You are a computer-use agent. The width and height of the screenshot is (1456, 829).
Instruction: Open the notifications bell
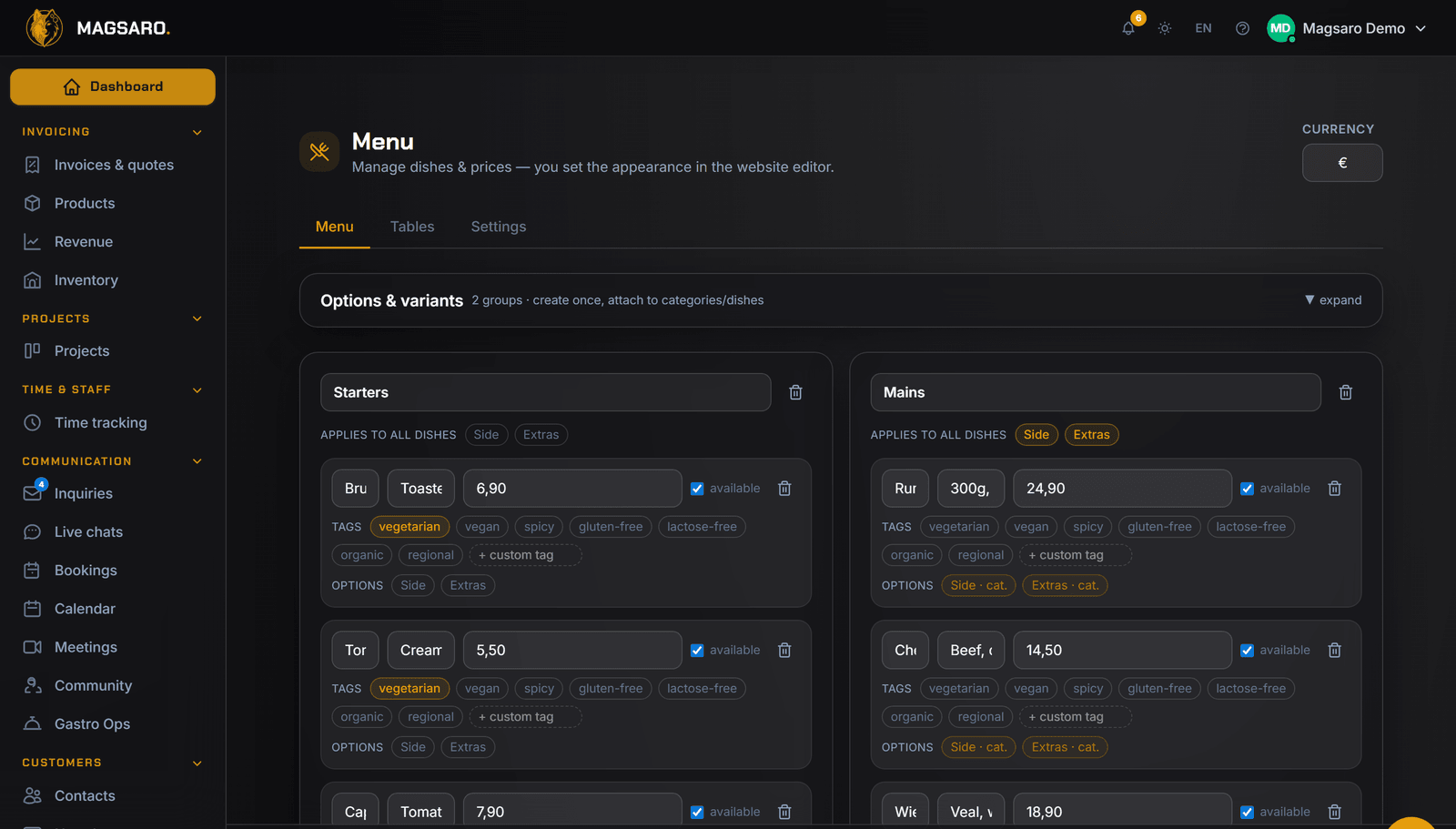click(x=1128, y=28)
